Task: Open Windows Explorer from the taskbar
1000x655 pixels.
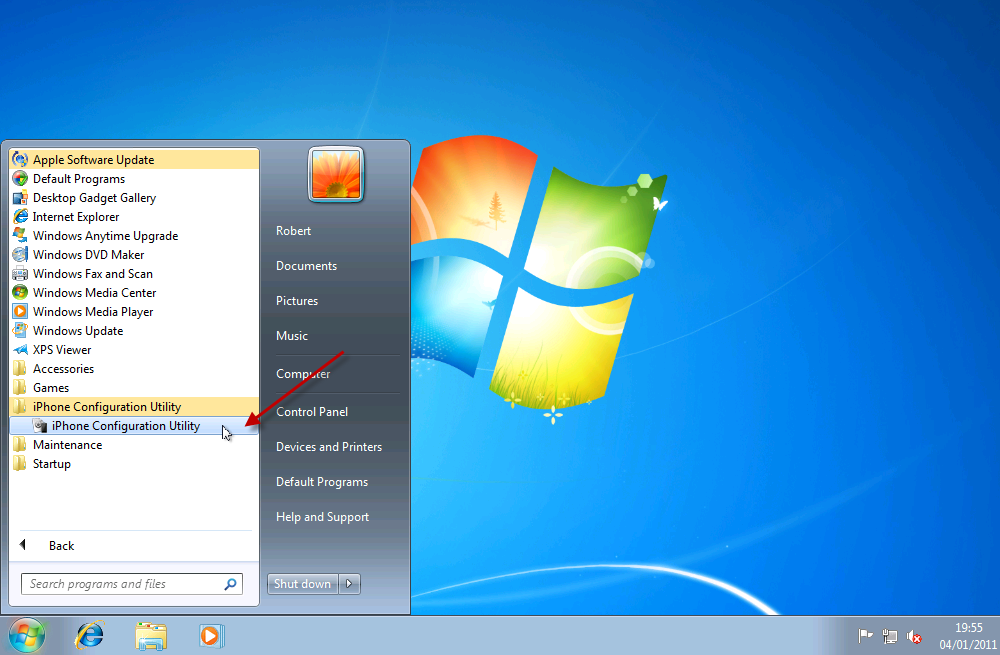Action: click(151, 635)
